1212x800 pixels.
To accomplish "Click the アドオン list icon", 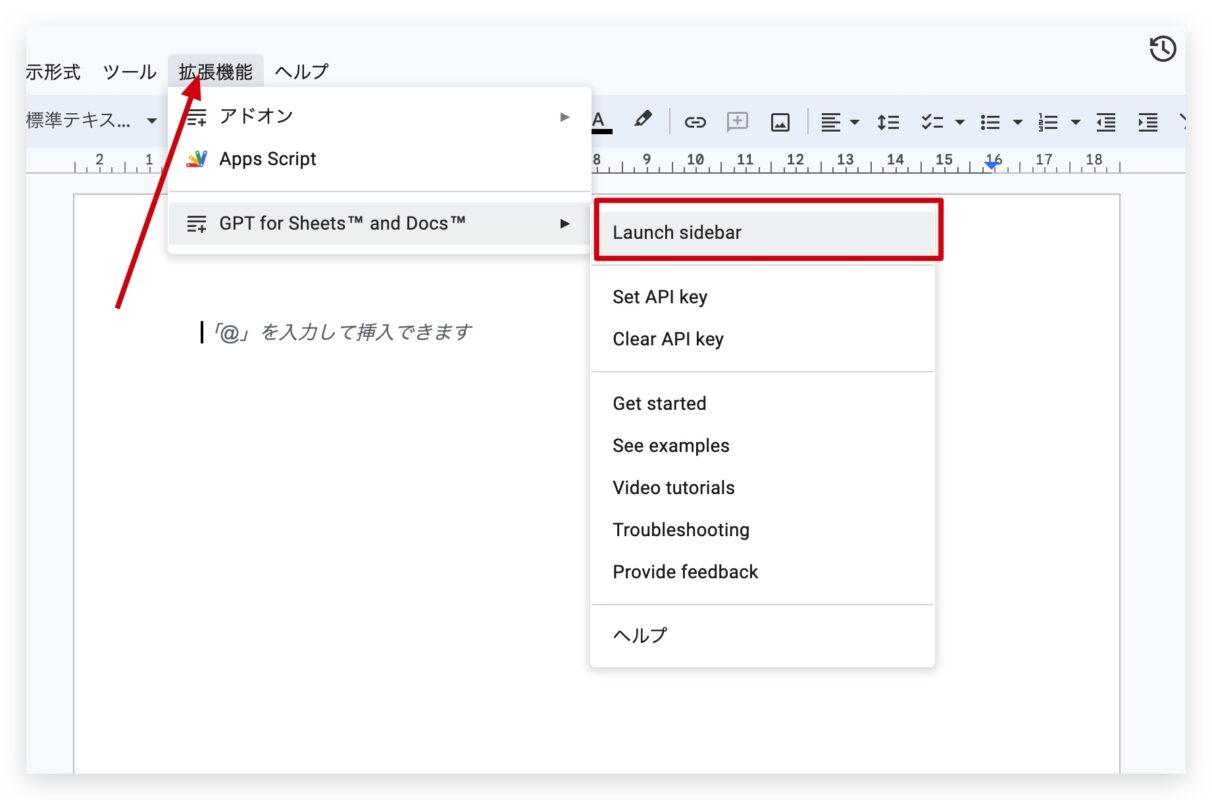I will [x=197, y=116].
